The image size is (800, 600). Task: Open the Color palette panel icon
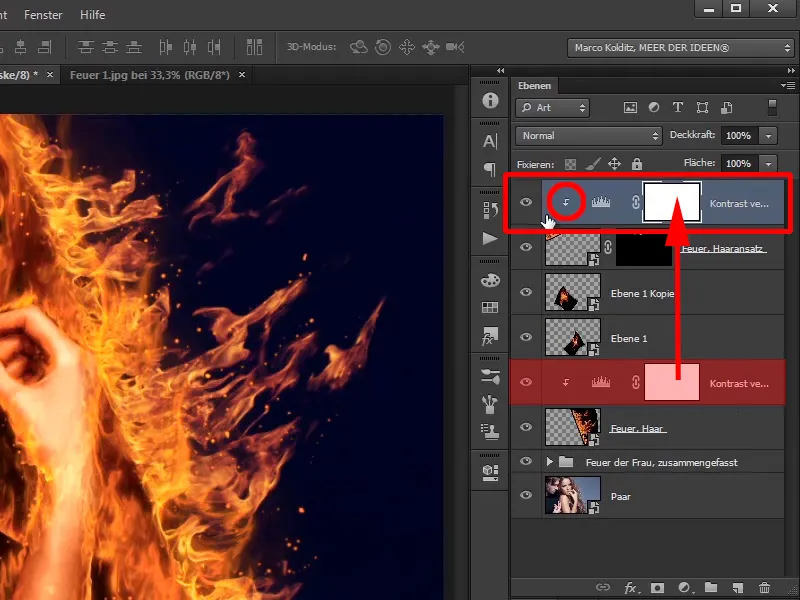click(490, 280)
